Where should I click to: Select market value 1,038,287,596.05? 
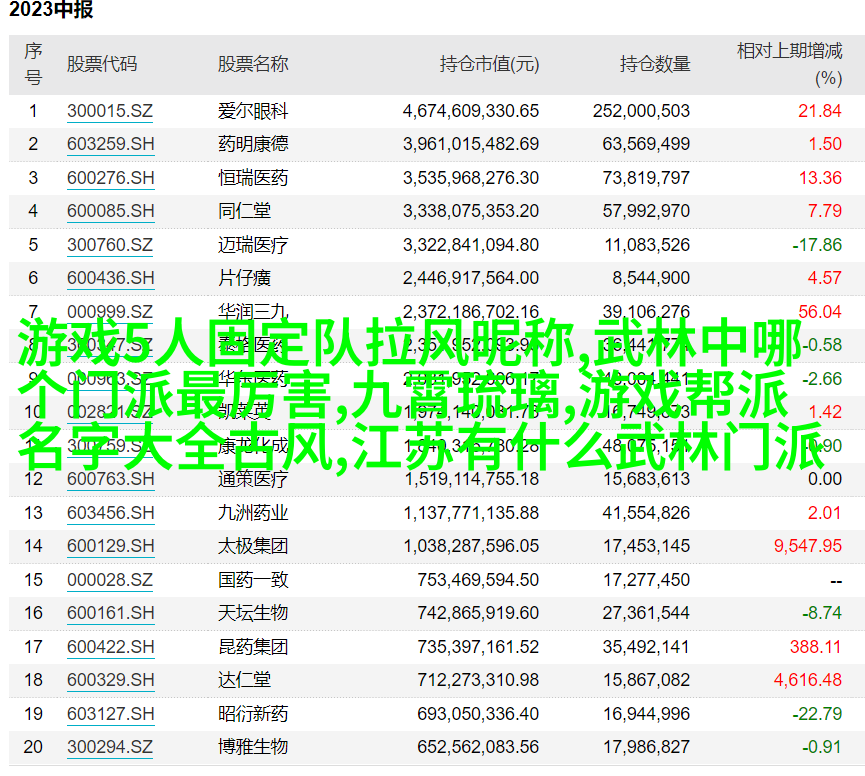(x=471, y=546)
